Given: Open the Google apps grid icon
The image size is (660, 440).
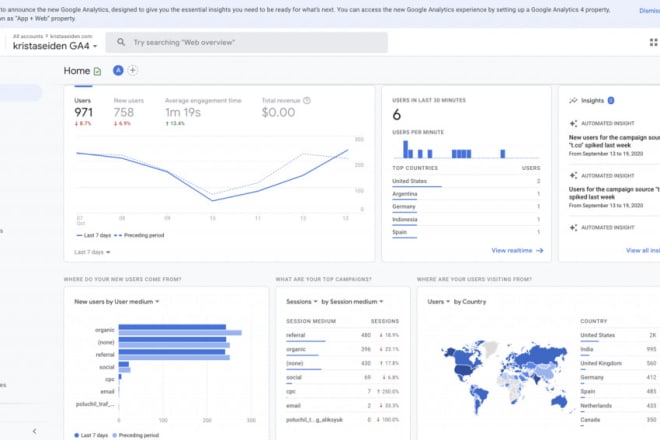Looking at the screenshot, I should pos(653,42).
